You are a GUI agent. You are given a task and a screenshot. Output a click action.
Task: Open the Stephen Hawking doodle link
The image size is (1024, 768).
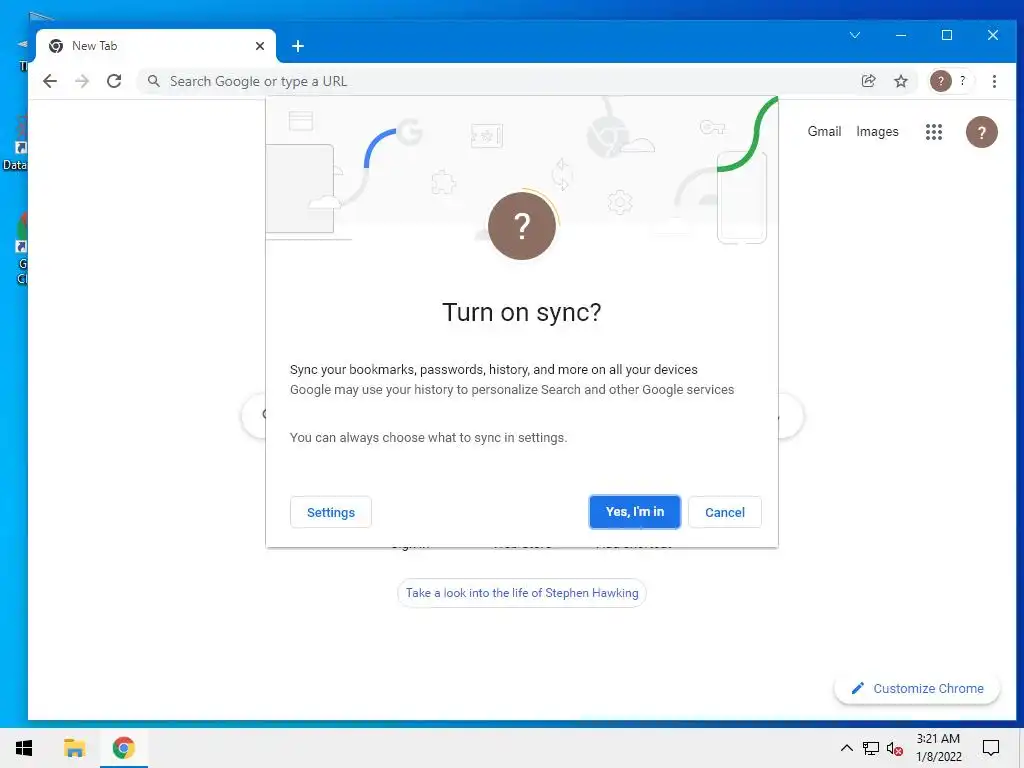(522, 593)
